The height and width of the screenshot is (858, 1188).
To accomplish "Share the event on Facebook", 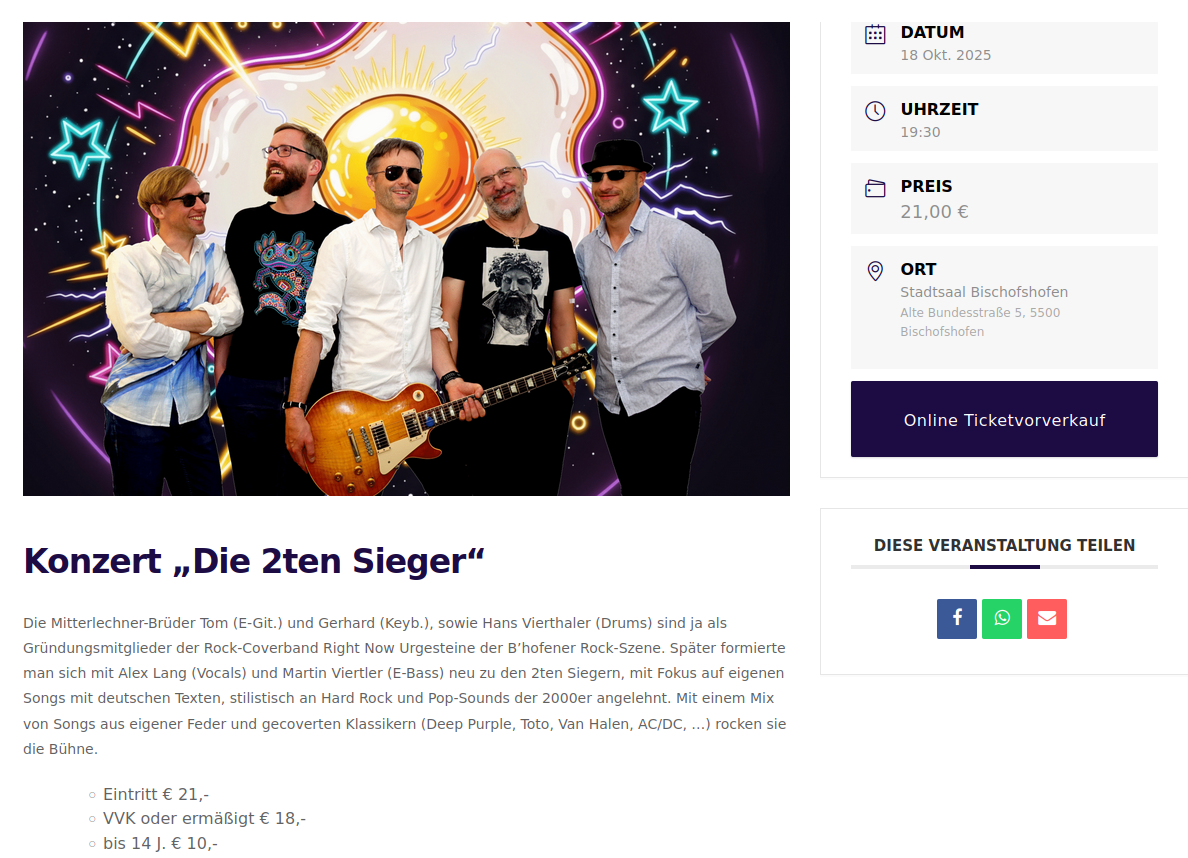I will [956, 618].
